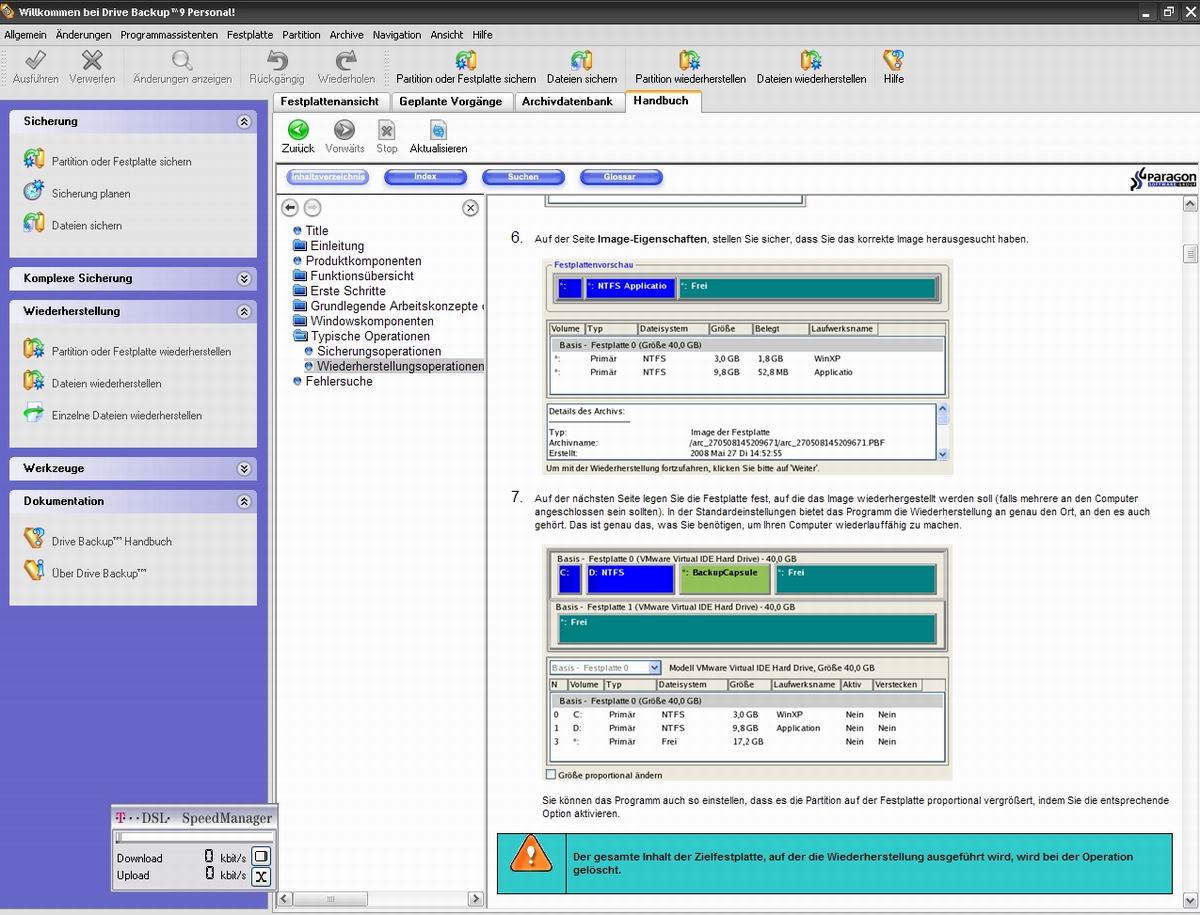
Task: Click the tree pane forward arrow
Action: click(x=312, y=207)
